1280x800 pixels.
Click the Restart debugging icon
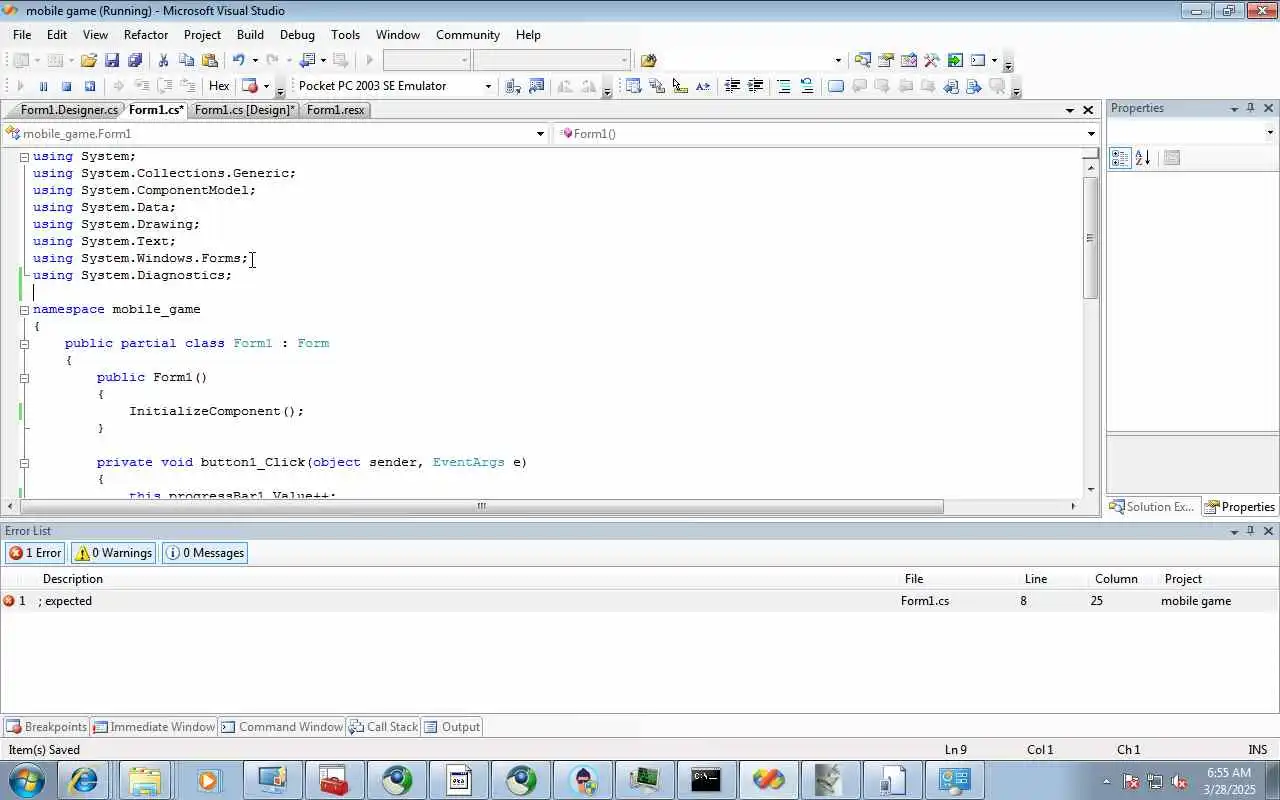pyautogui.click(x=90, y=86)
